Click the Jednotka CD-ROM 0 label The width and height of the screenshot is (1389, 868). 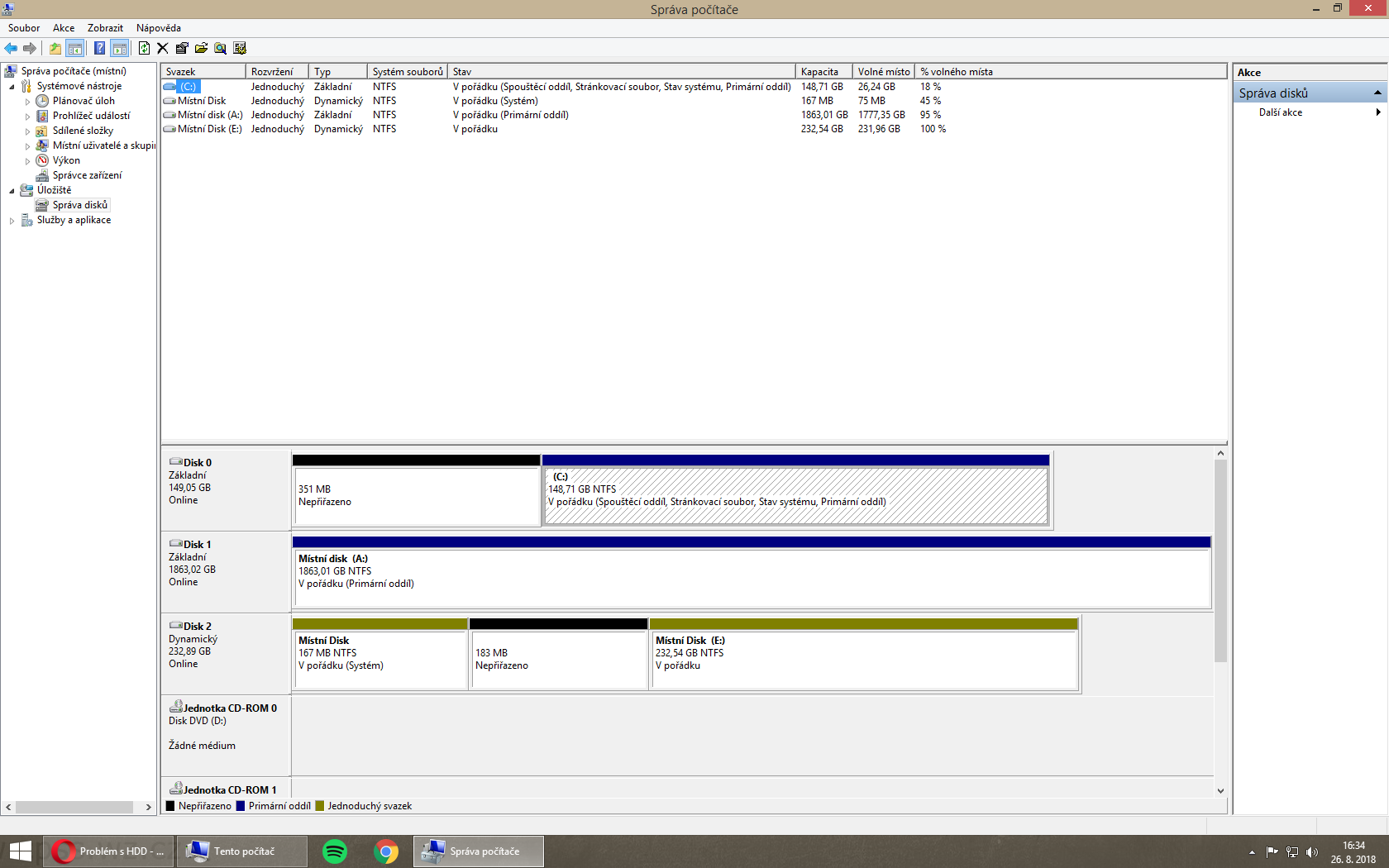[x=226, y=736]
